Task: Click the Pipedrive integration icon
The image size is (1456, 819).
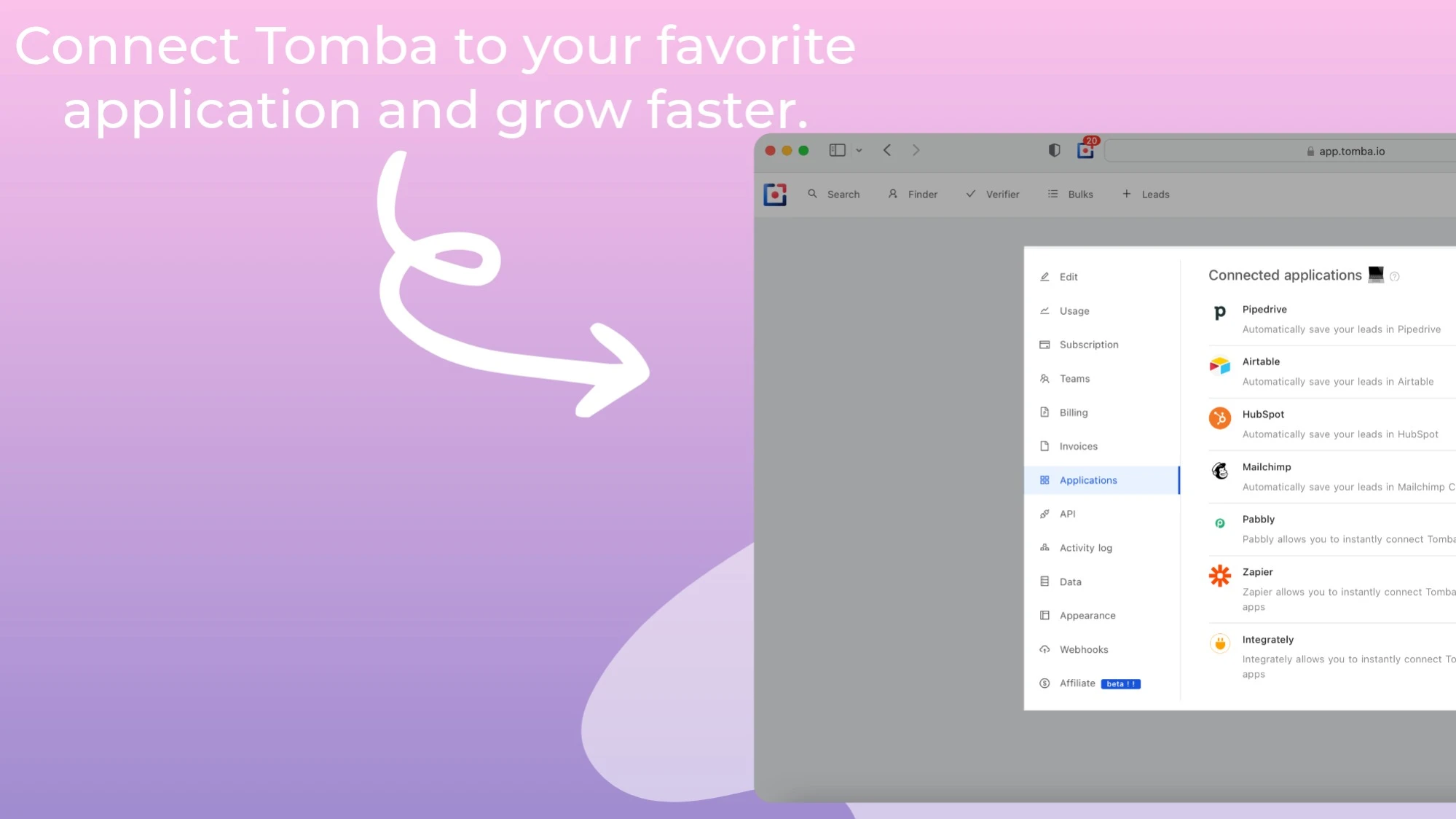Action: click(1220, 312)
